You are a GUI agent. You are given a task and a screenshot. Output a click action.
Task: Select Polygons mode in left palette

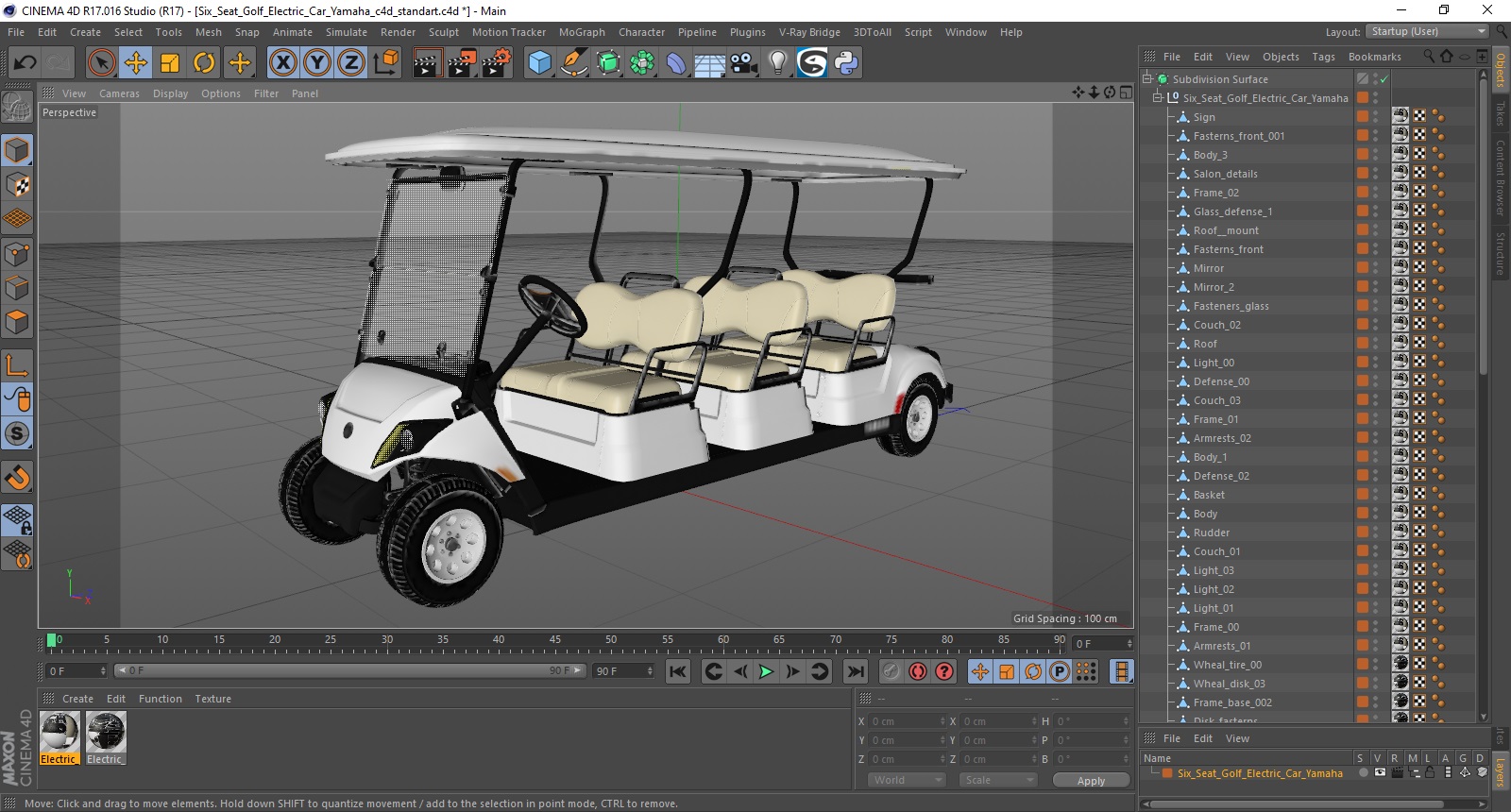click(x=18, y=322)
